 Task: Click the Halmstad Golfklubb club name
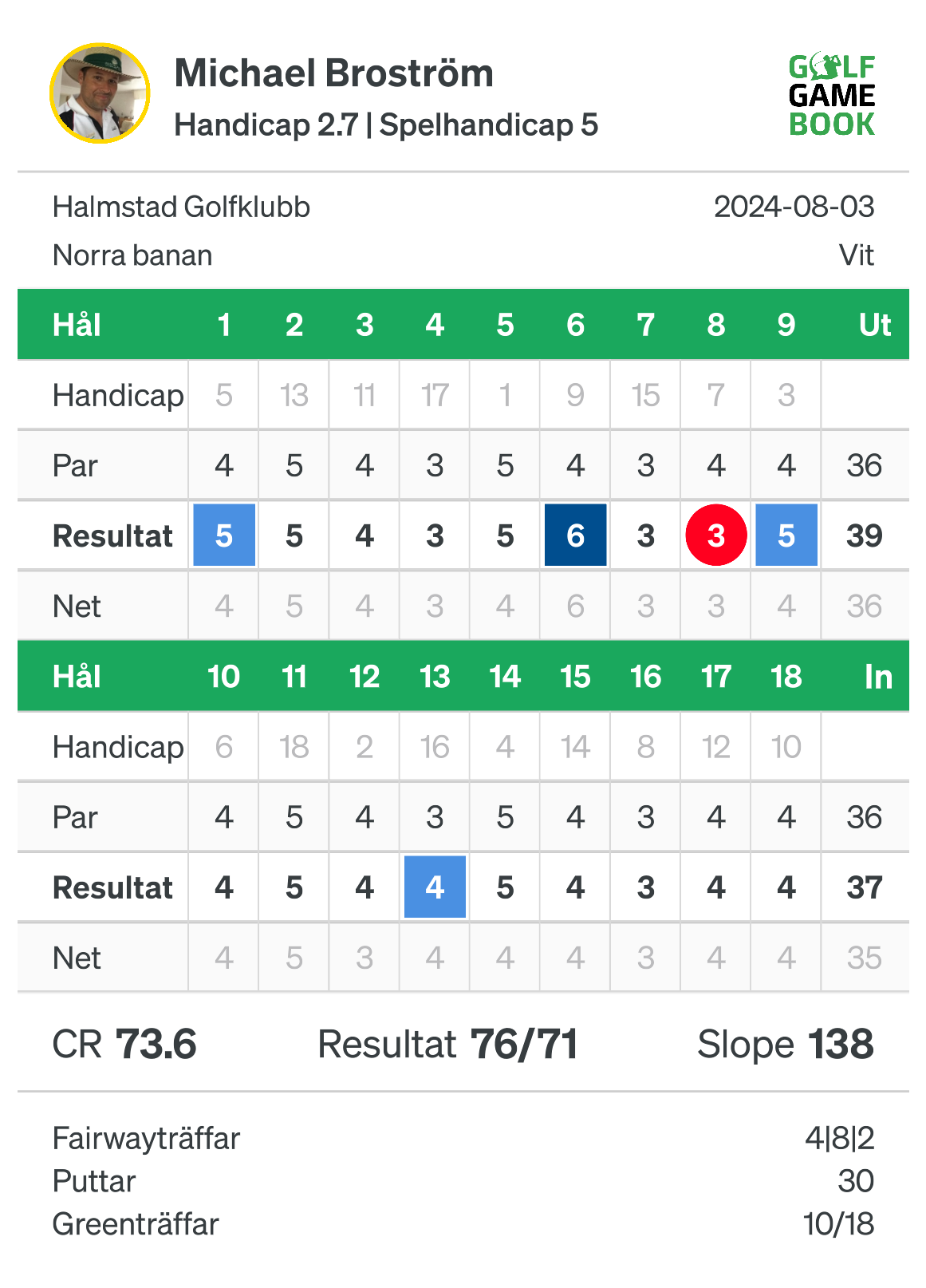point(181,207)
